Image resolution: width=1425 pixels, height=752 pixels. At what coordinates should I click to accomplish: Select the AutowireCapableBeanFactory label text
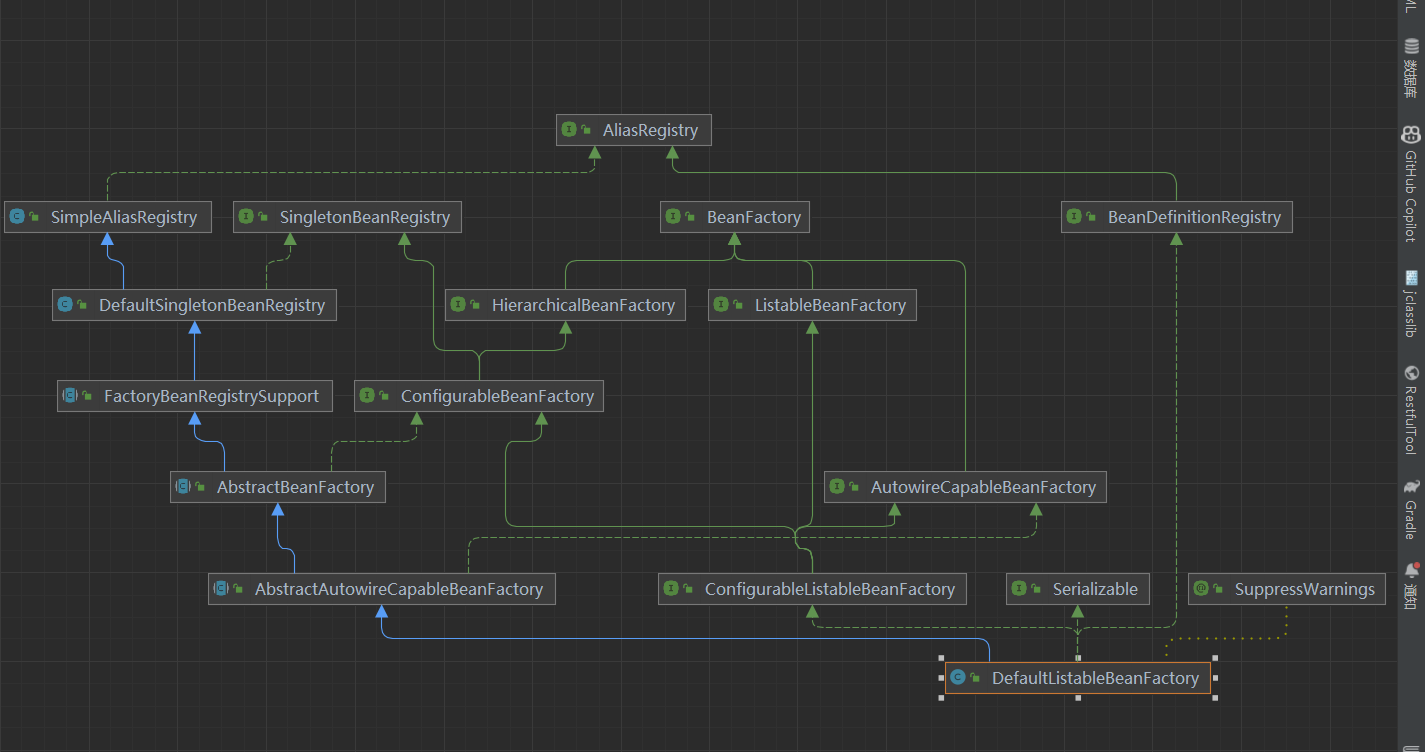983,487
